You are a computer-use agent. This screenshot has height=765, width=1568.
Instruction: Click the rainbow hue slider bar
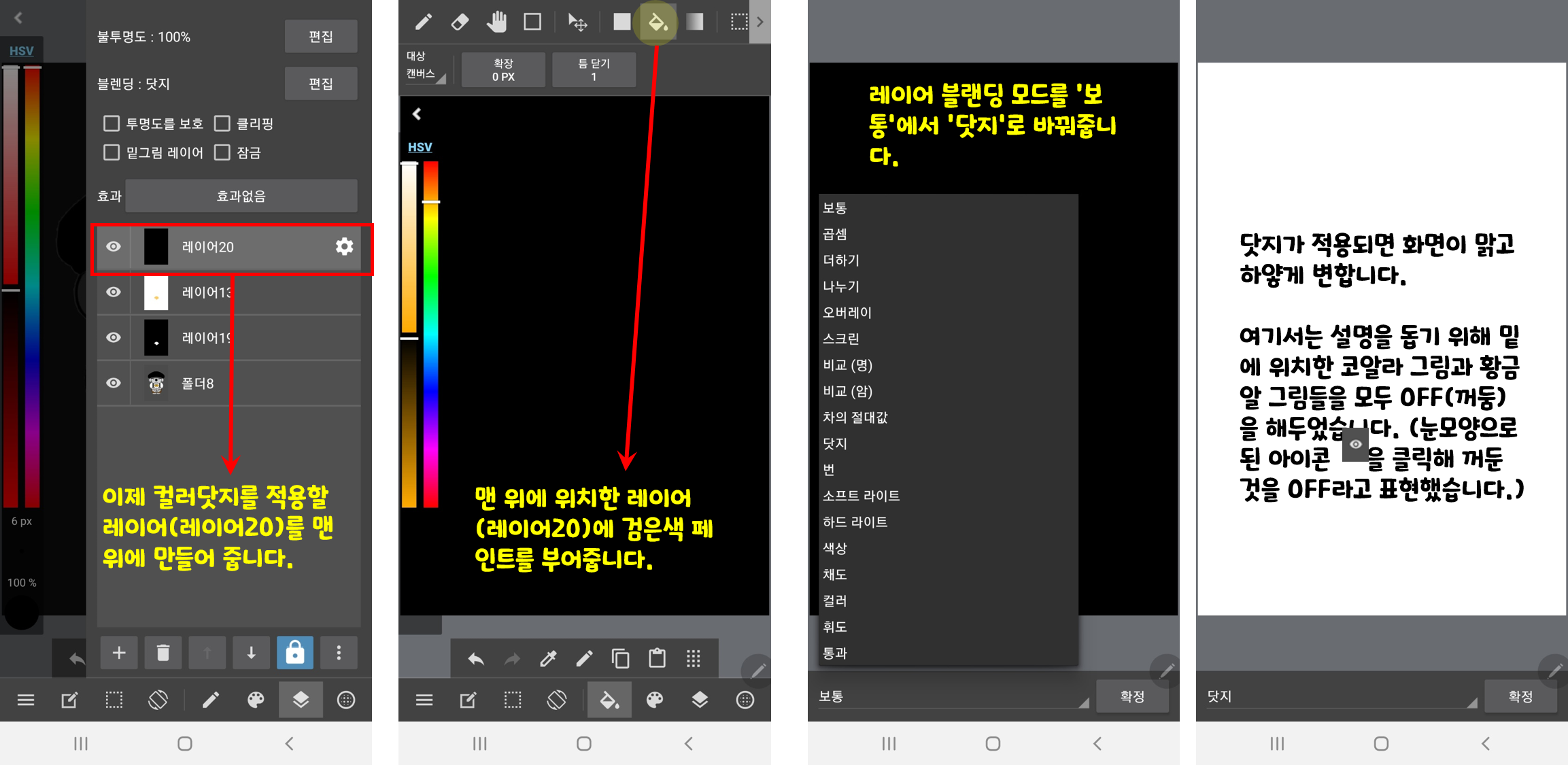431,333
